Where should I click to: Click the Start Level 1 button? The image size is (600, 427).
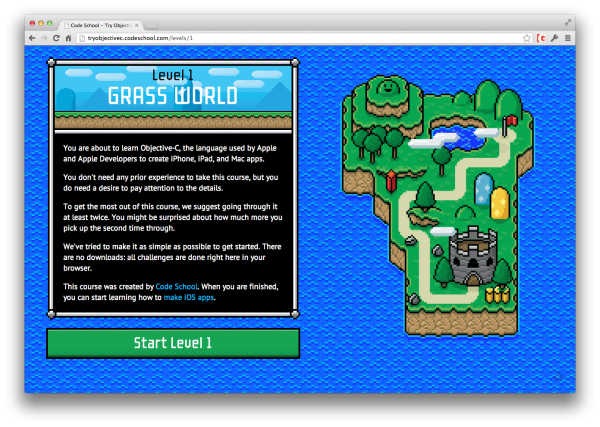[x=173, y=343]
